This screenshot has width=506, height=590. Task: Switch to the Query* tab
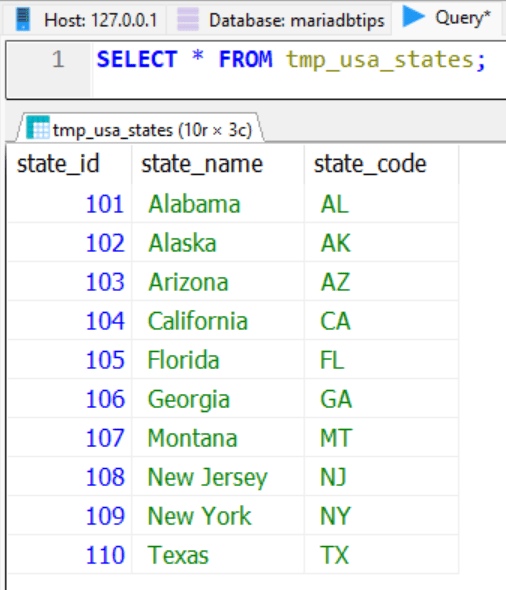click(x=447, y=18)
